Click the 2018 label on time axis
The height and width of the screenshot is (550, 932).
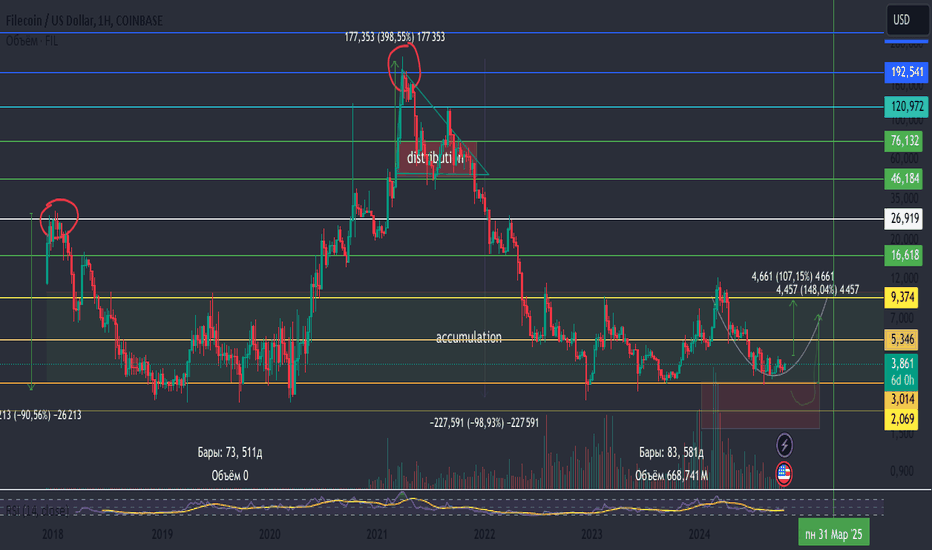tap(53, 535)
